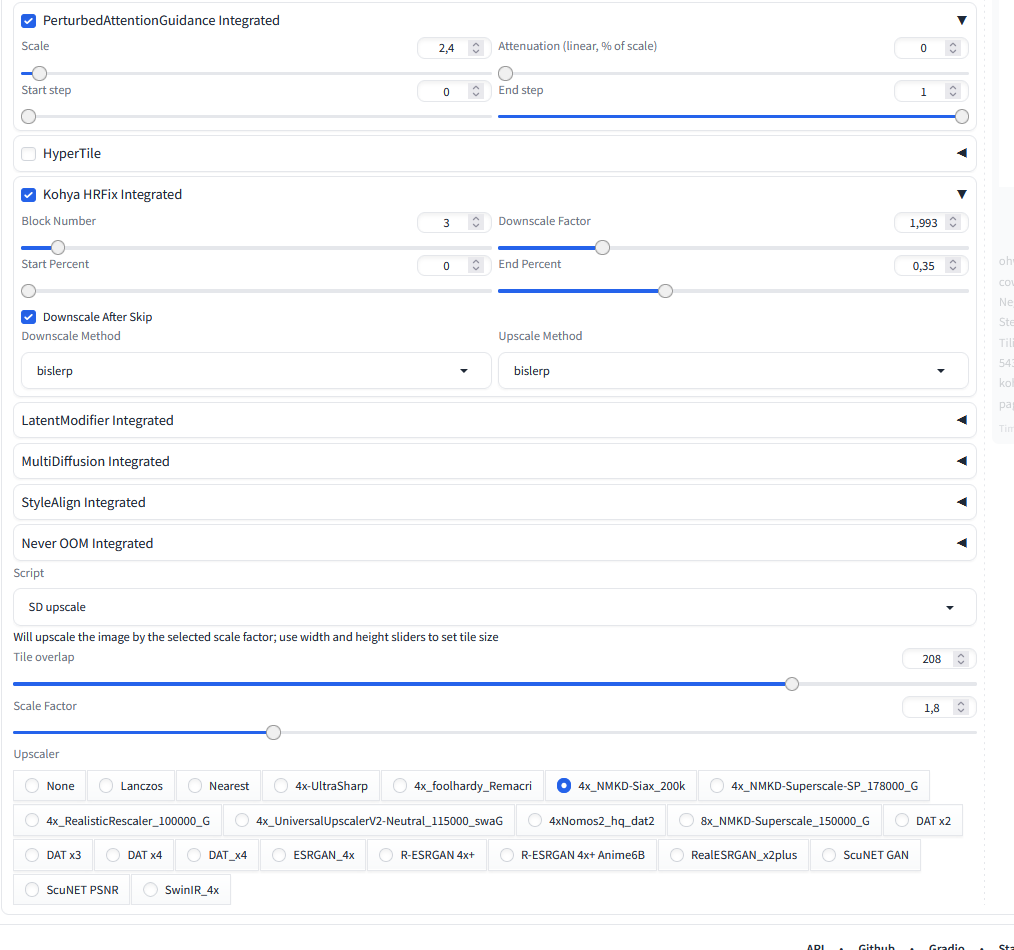Choose R-ESRGAN 4x+ upscaler
The width and height of the screenshot is (1014, 950).
click(x=427, y=855)
